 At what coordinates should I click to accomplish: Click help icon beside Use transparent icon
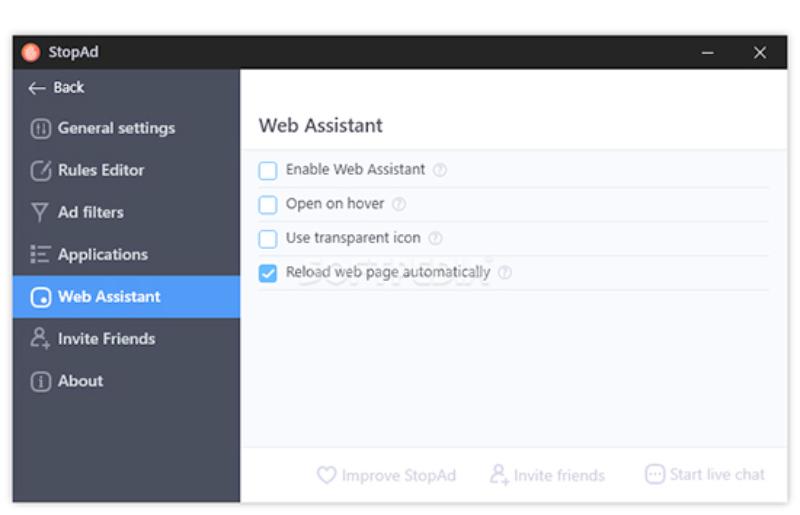[x=435, y=238]
